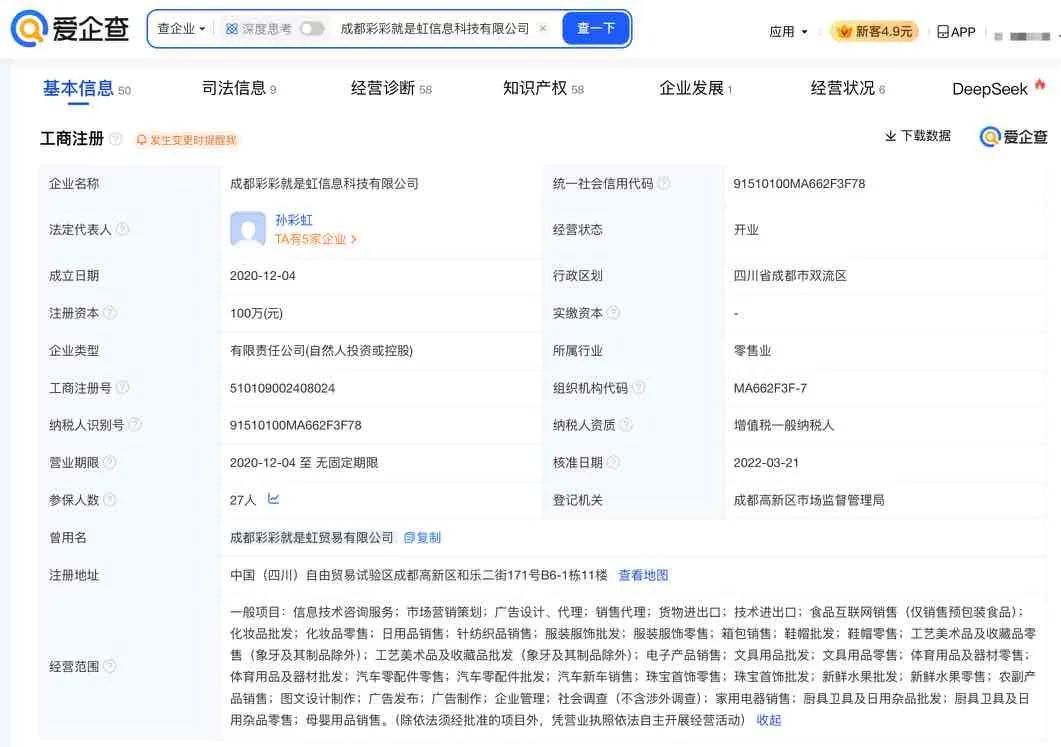
Task: Clear search text with the X icon
Action: tap(543, 29)
